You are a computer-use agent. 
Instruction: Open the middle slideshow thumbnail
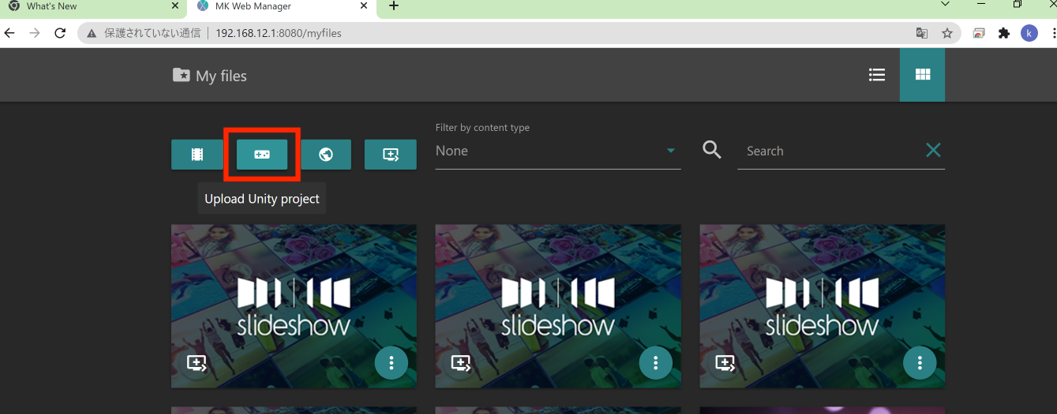[558, 306]
